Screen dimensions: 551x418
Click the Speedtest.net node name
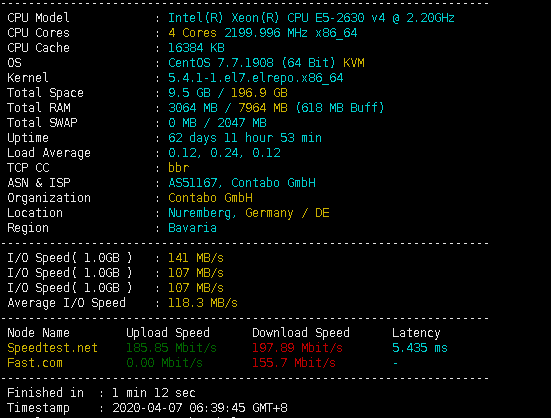52,348
